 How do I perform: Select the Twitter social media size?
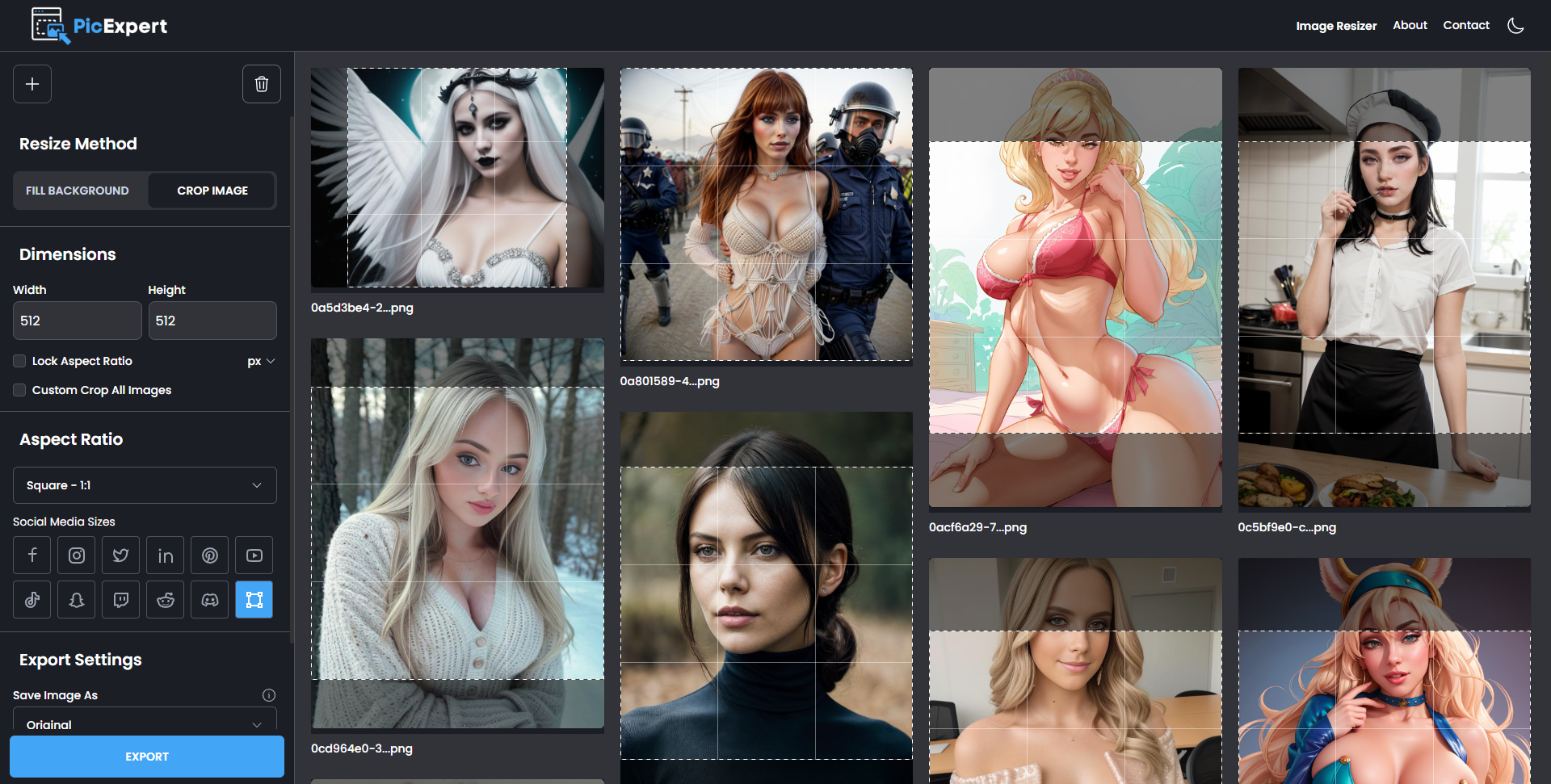click(x=121, y=556)
